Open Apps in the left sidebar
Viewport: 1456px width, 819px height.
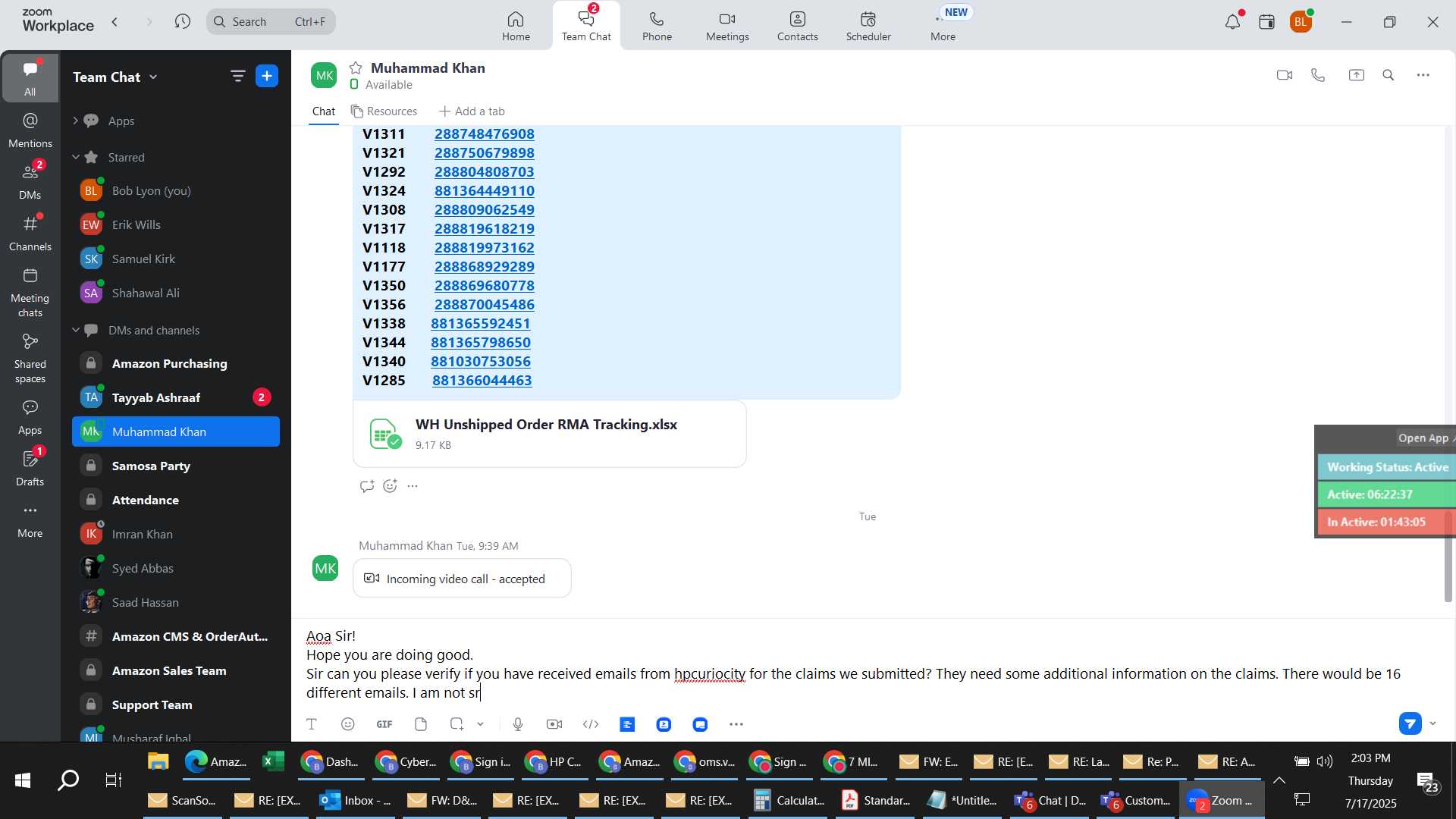tap(30, 417)
